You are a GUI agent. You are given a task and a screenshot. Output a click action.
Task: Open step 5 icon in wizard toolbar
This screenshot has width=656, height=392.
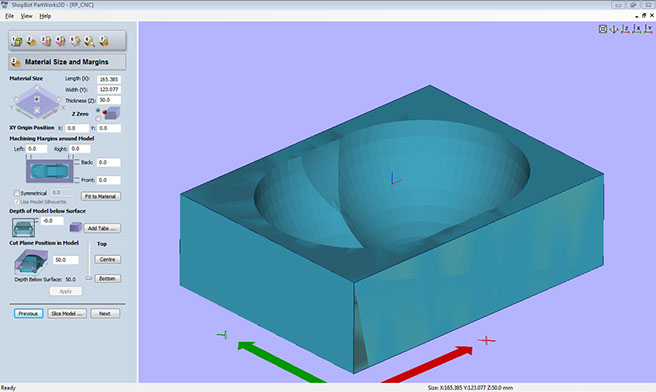pyautogui.click(x=75, y=41)
